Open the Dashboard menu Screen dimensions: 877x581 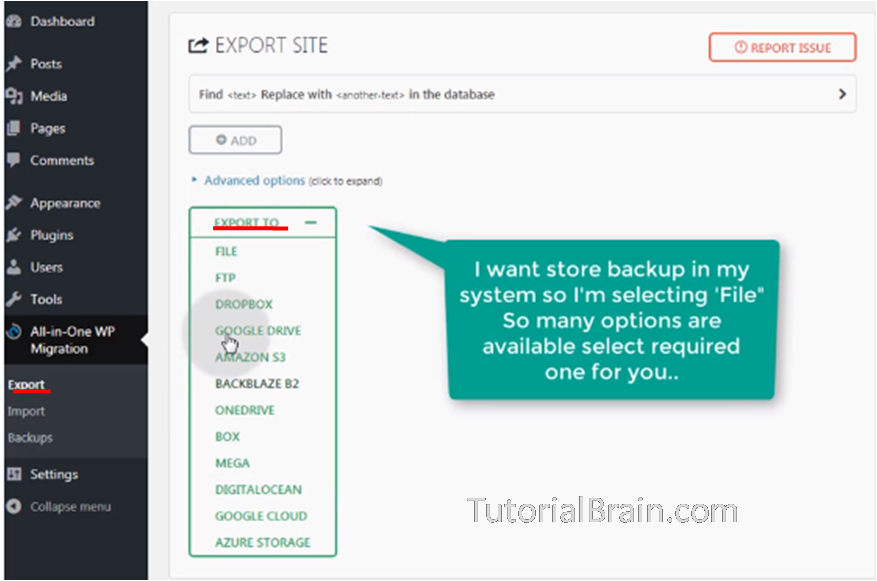(63, 21)
